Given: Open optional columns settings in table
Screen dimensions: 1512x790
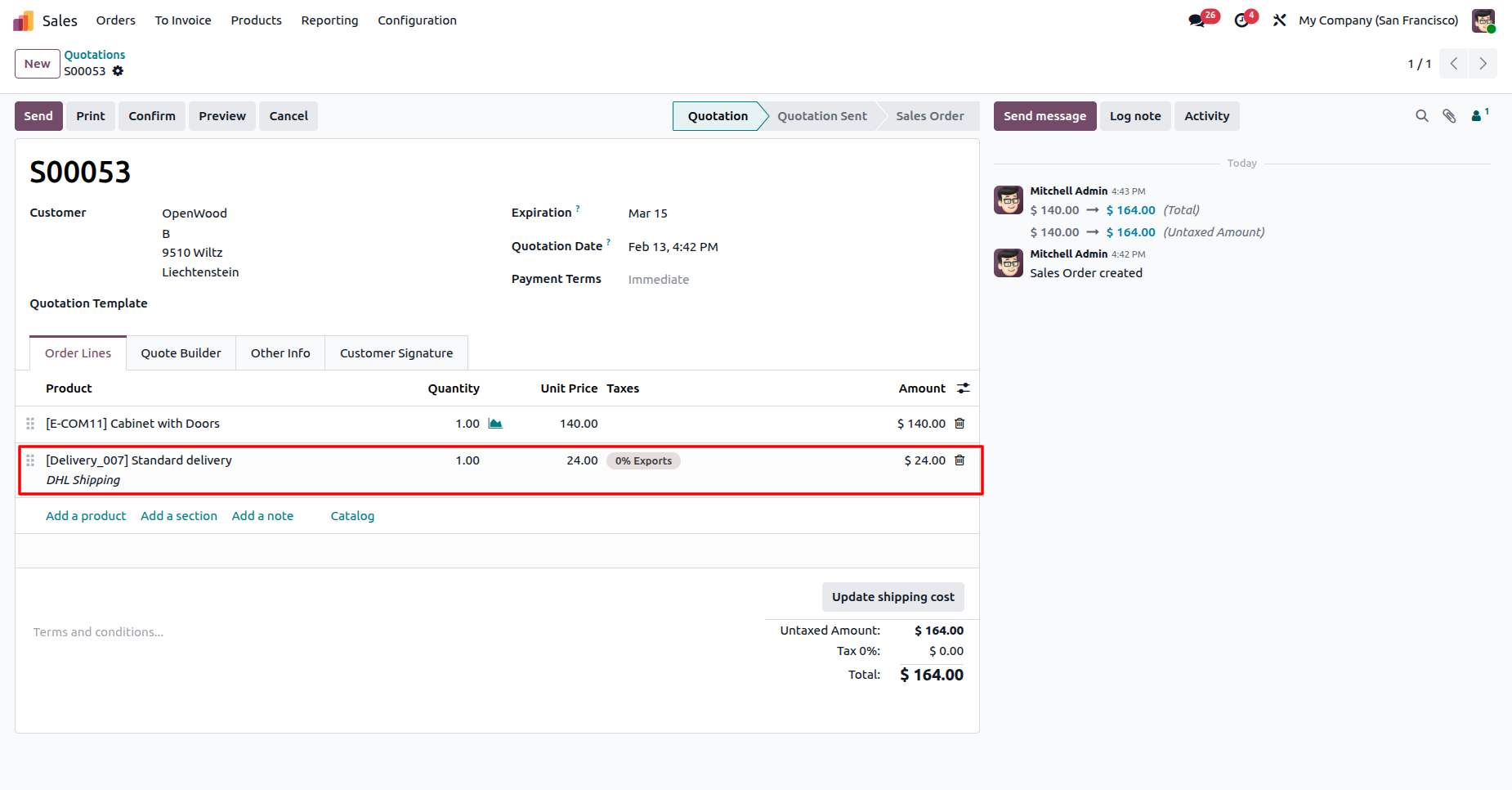Looking at the screenshot, I should click(x=964, y=388).
